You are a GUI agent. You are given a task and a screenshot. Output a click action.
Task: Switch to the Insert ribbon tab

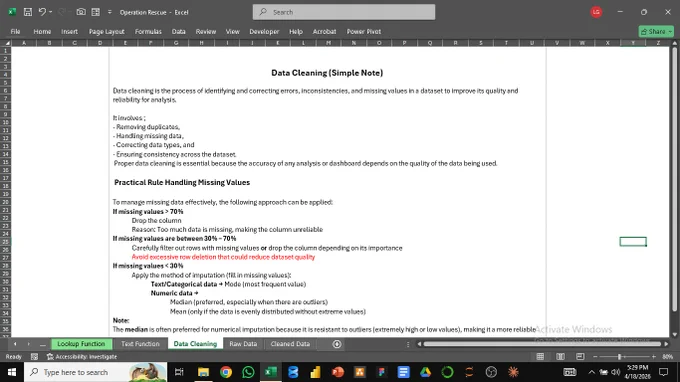[69, 32]
